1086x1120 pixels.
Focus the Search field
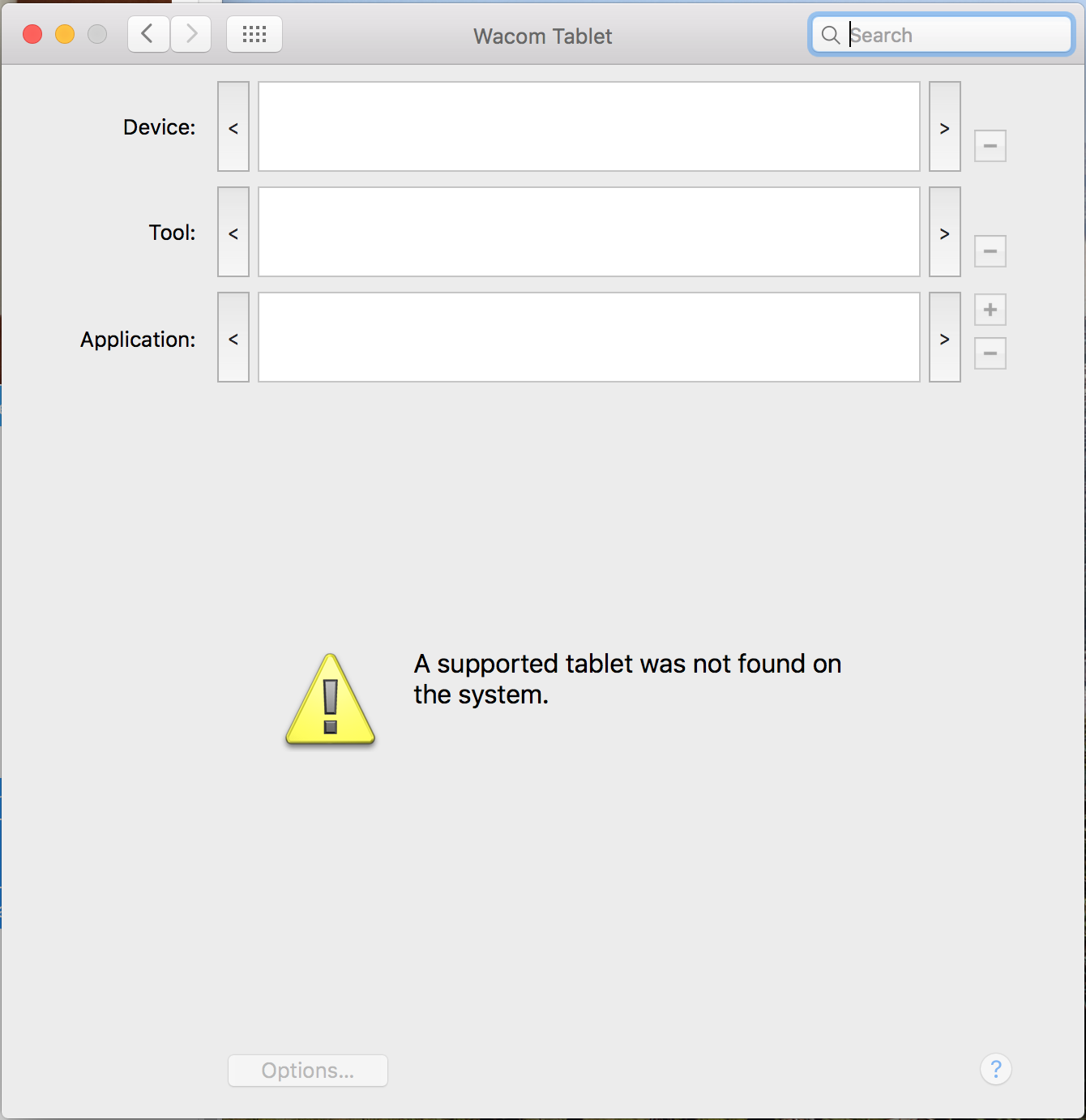click(942, 35)
